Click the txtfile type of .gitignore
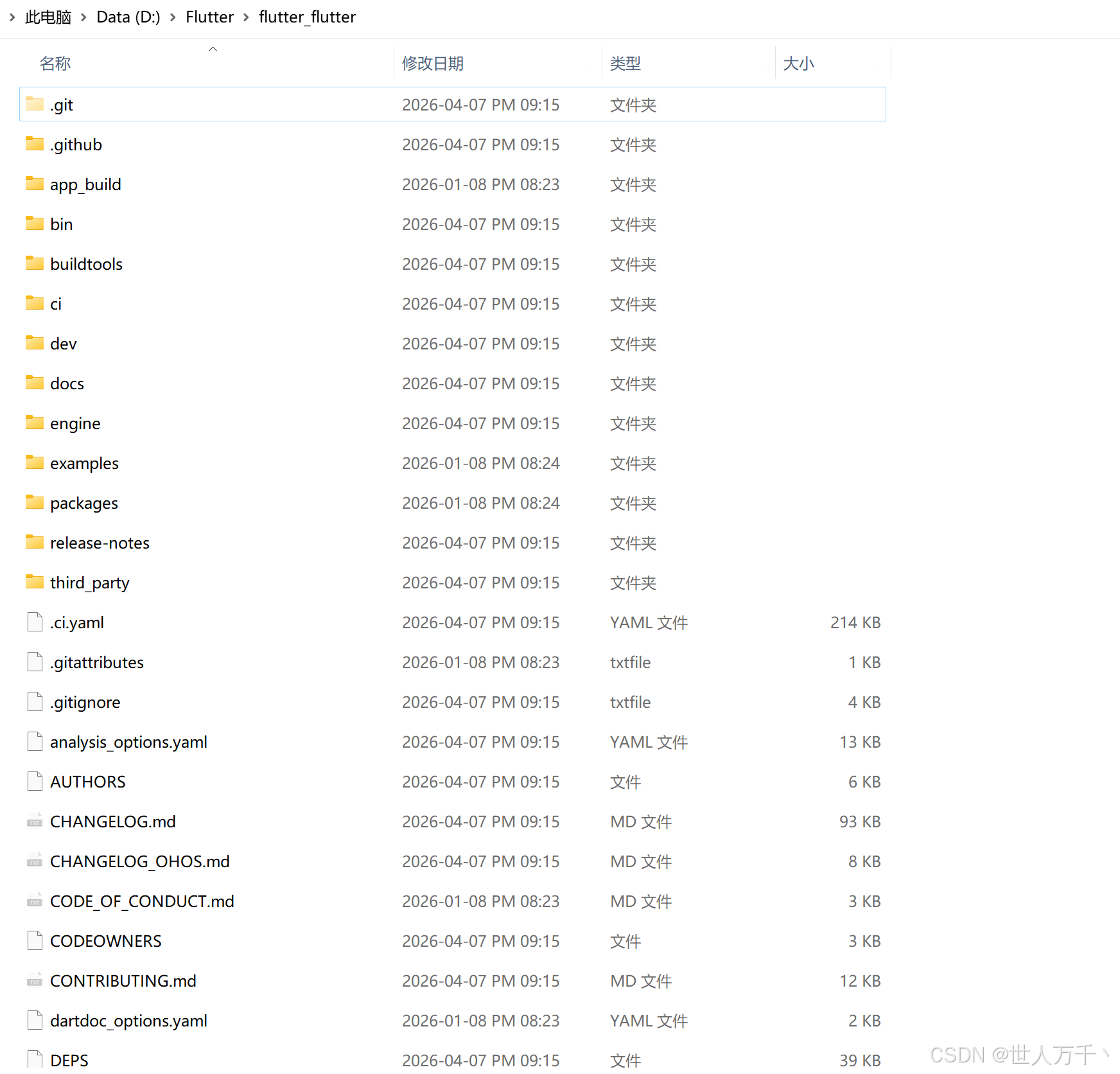Viewport: 1120px width, 1074px height. [x=630, y=702]
